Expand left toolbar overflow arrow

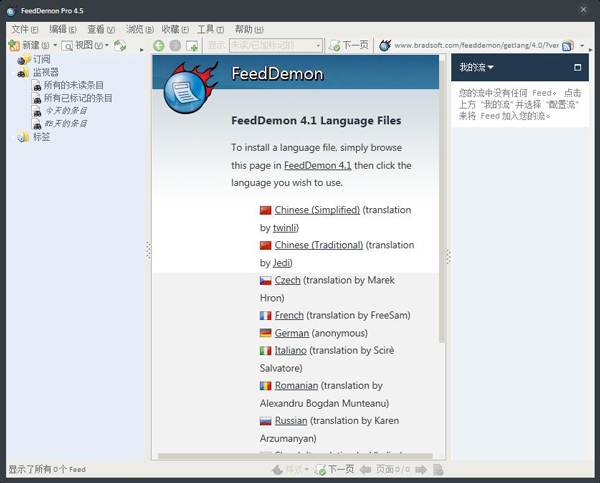tap(142, 50)
